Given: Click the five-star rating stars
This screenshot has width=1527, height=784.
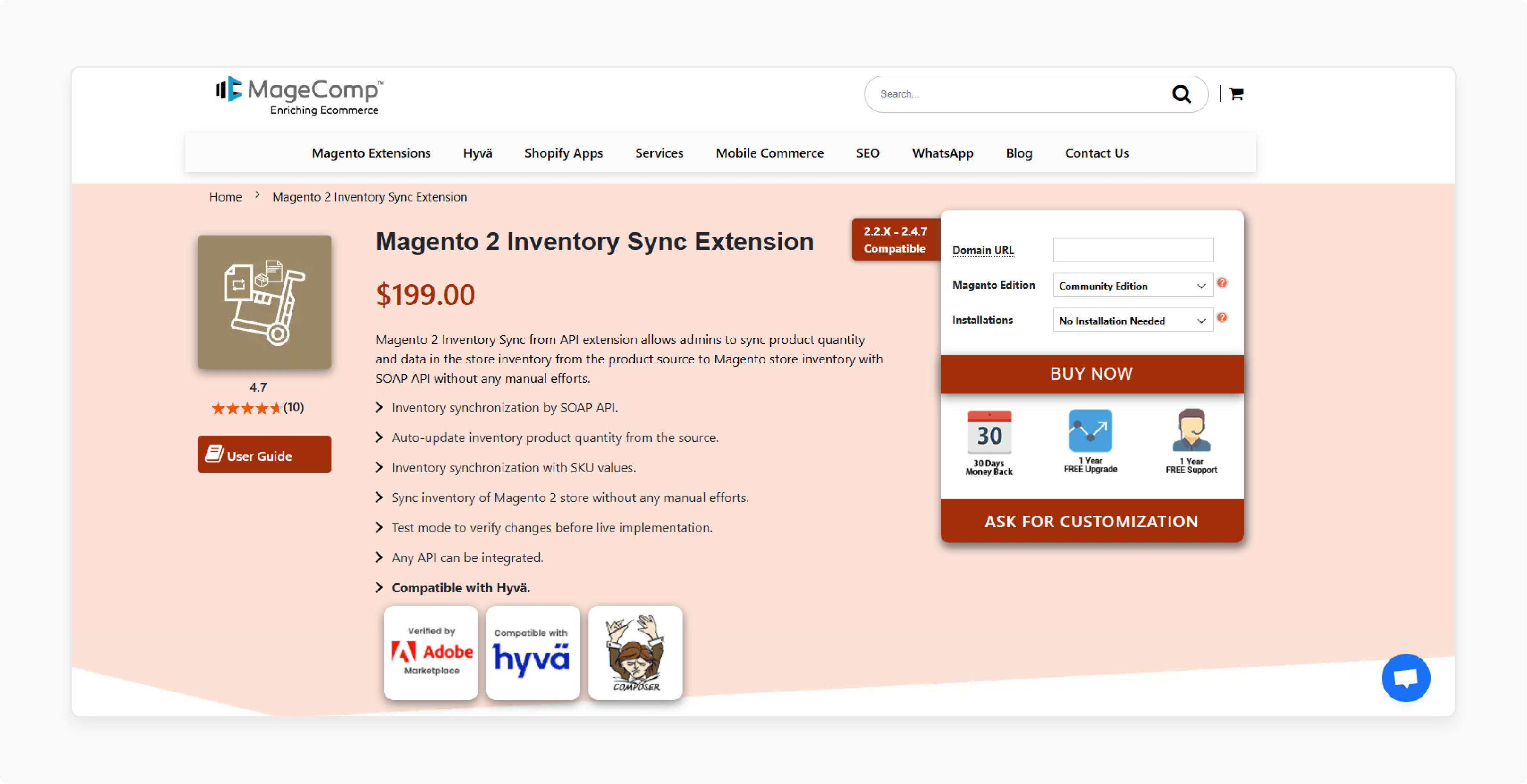Looking at the screenshot, I should pos(246,408).
